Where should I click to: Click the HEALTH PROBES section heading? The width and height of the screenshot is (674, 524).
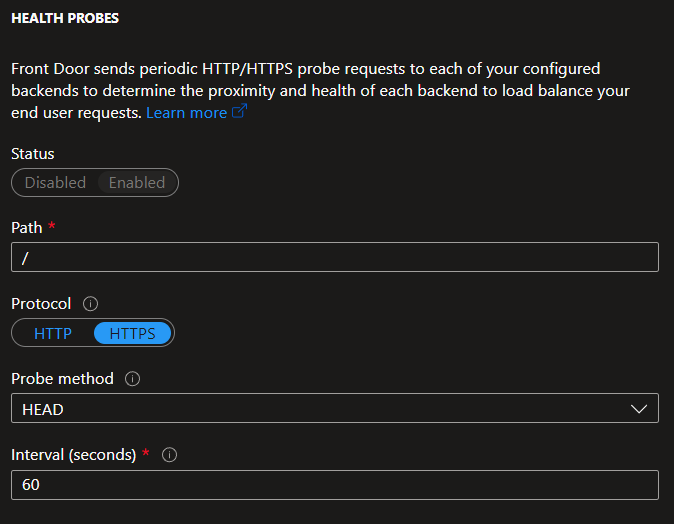click(x=65, y=18)
